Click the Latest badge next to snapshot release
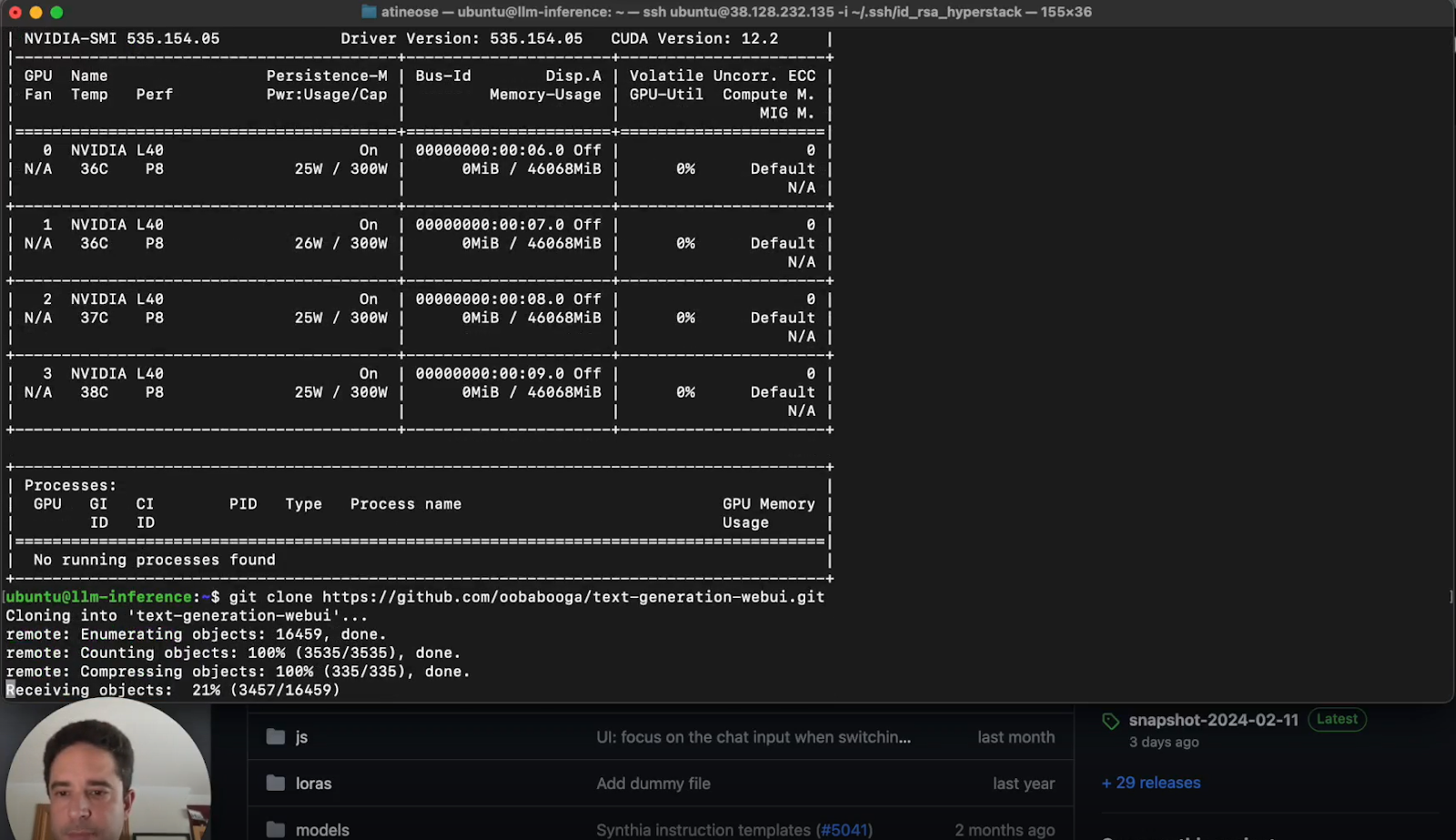1456x840 pixels. coord(1337,719)
